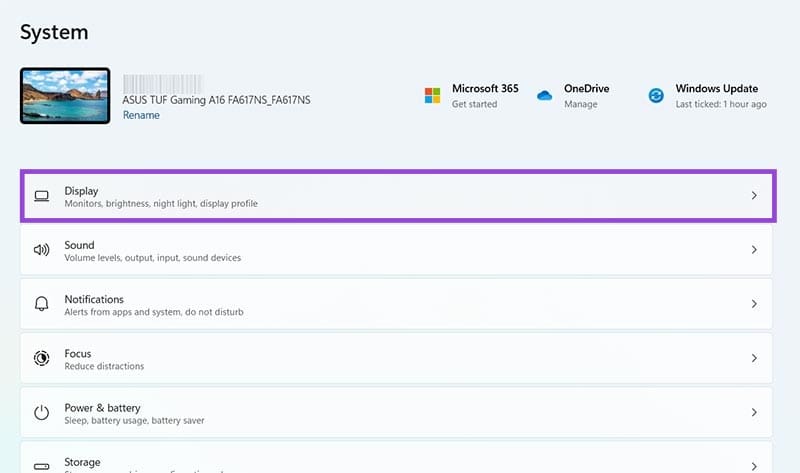Click the Power & battery icon

[42, 412]
